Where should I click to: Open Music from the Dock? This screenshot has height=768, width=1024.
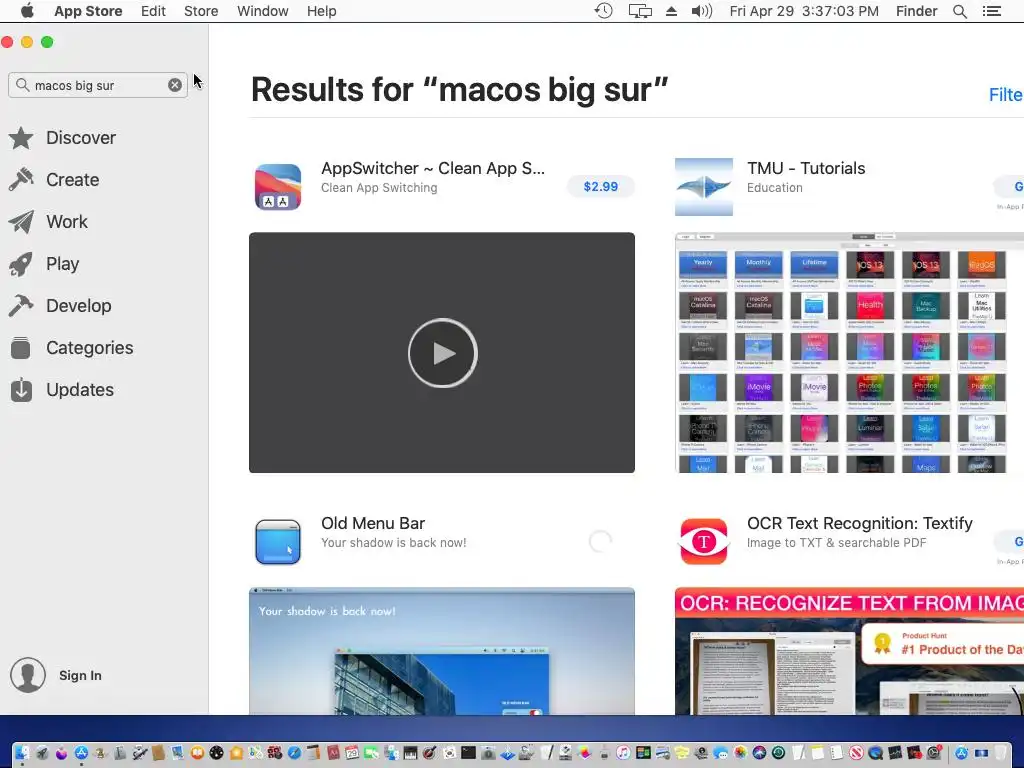pos(624,753)
